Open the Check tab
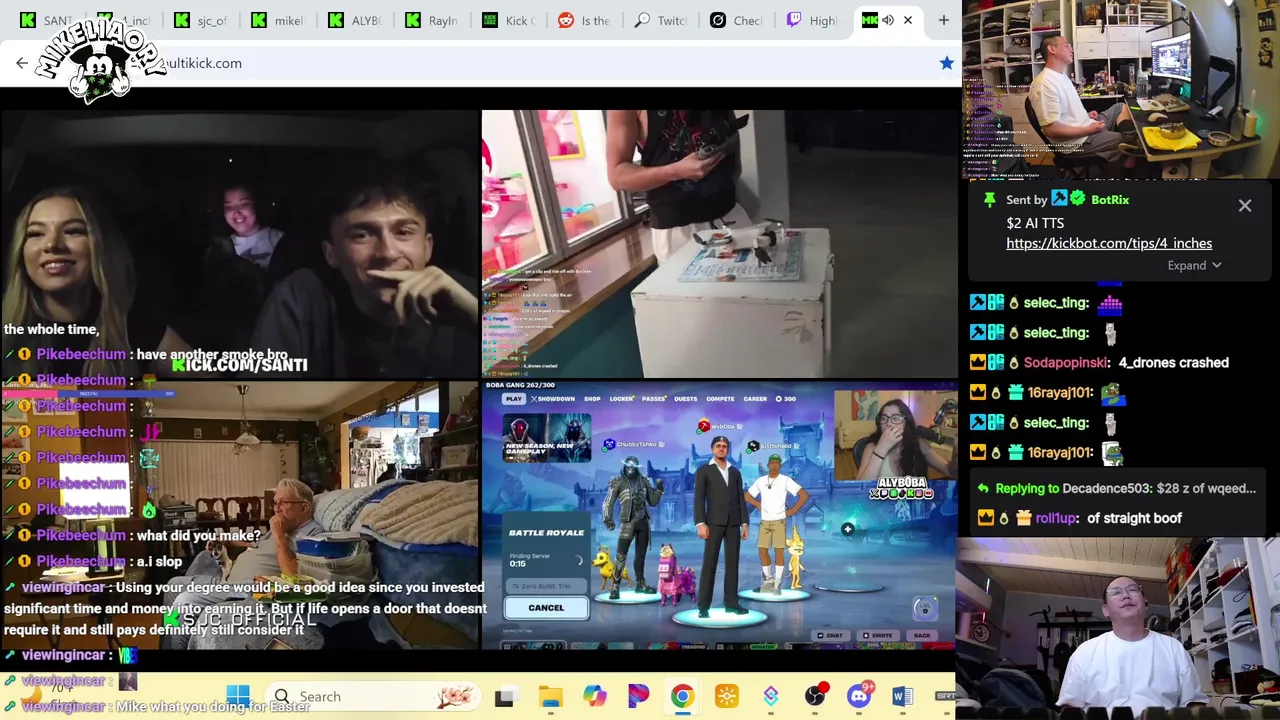 click(x=737, y=20)
